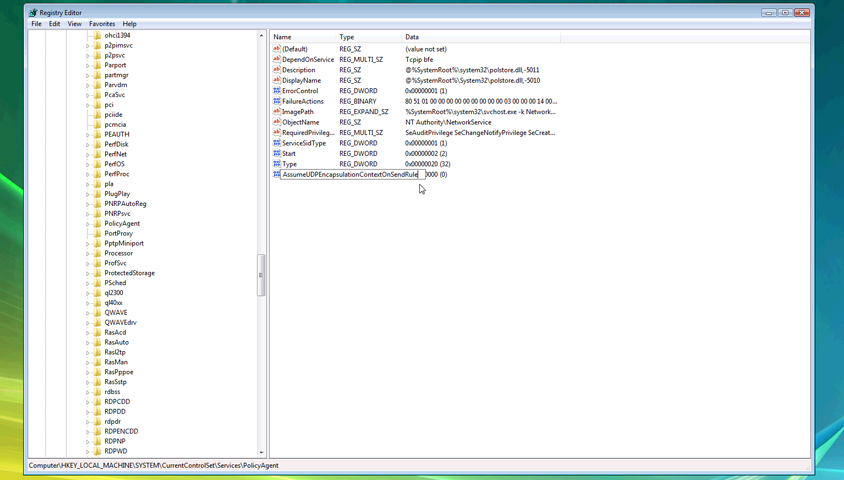844x480 pixels.
Task: Click the string icon beside DependOnService
Action: click(x=277, y=59)
